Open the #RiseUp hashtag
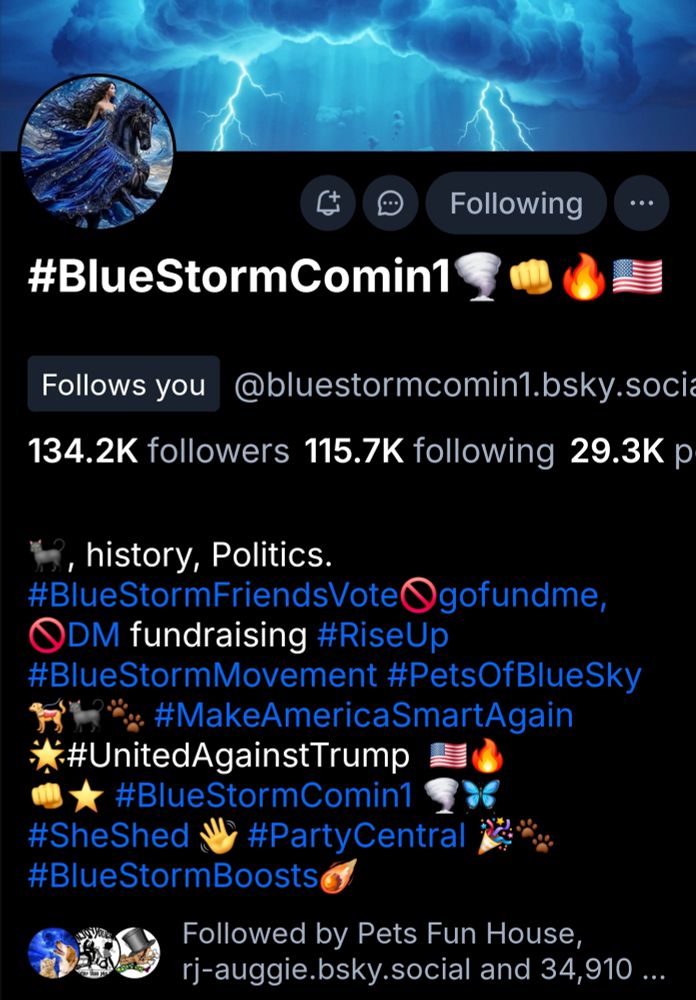The image size is (696, 1000). point(383,636)
